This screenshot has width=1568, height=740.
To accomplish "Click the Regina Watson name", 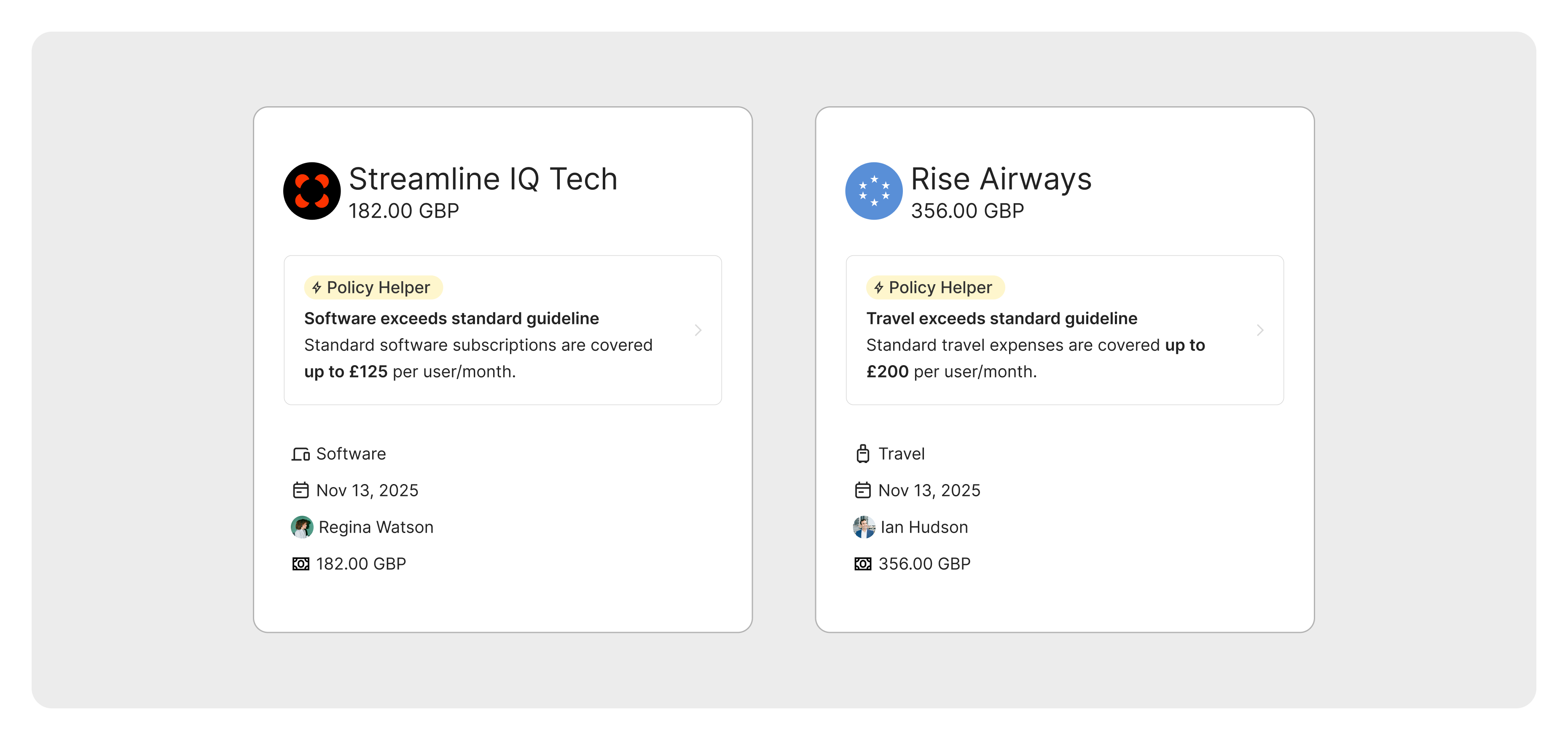I will click(376, 527).
